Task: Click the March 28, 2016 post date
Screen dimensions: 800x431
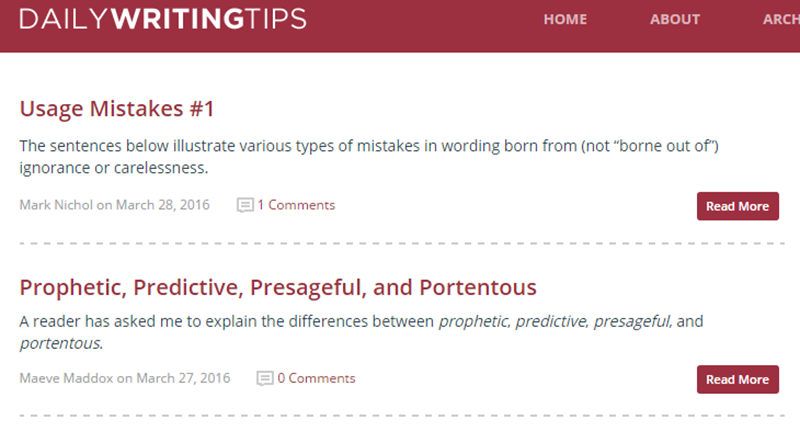Action: (162, 205)
